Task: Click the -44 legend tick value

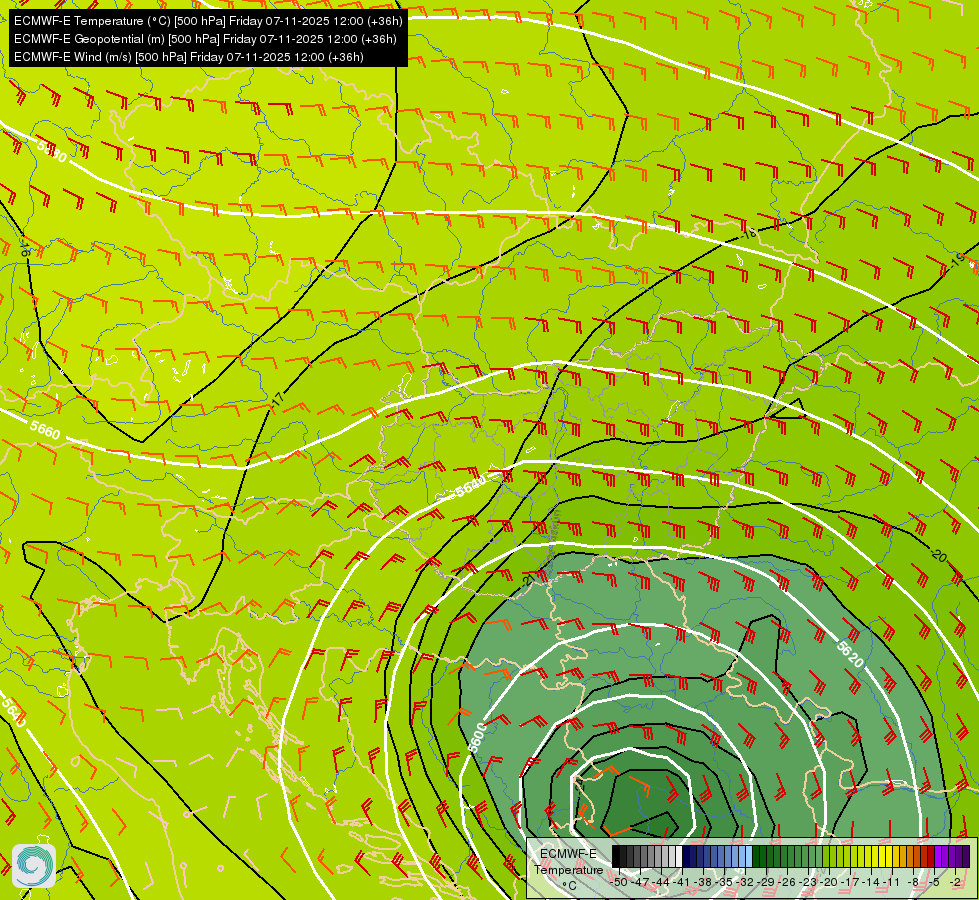Action: (661, 882)
